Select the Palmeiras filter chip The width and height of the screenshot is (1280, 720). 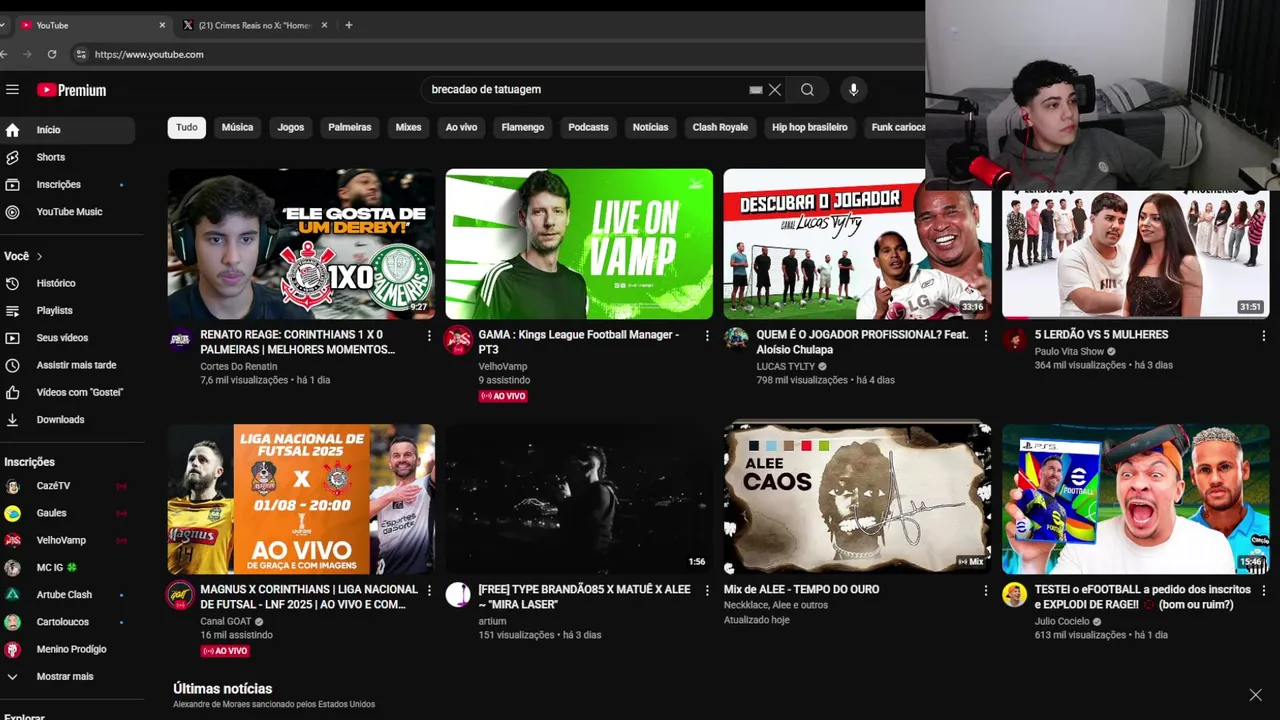point(350,128)
